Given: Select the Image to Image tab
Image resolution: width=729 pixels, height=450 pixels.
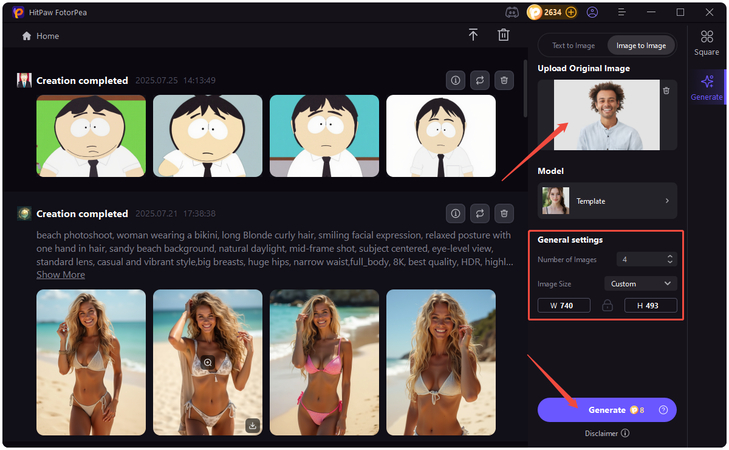Looking at the screenshot, I should (641, 45).
